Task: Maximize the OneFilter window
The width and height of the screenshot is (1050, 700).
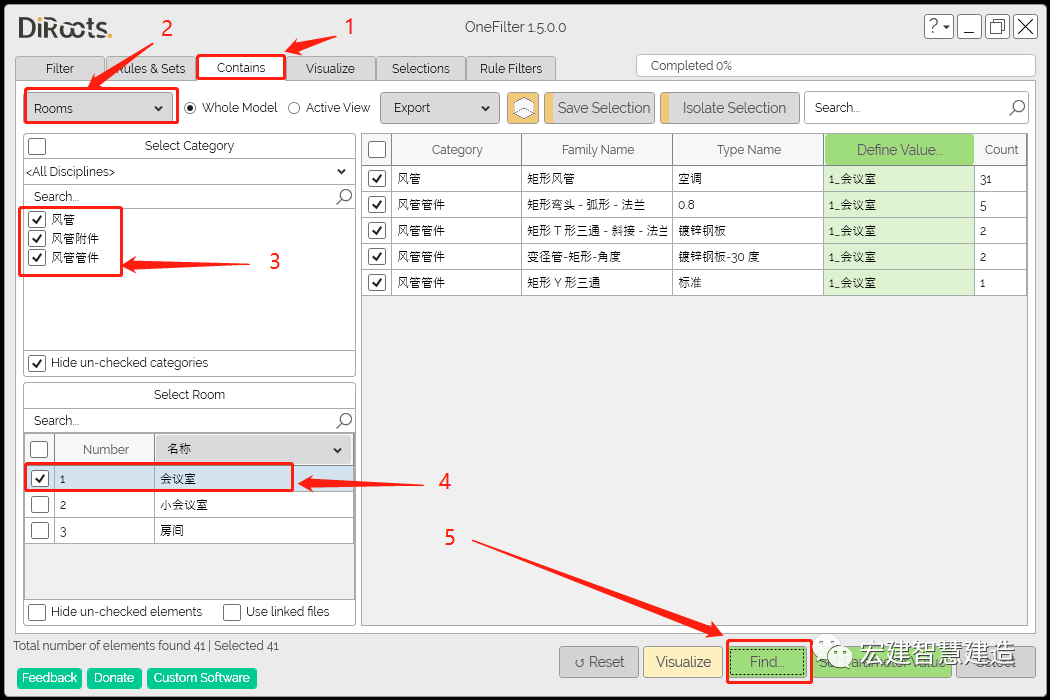Action: tap(996, 27)
